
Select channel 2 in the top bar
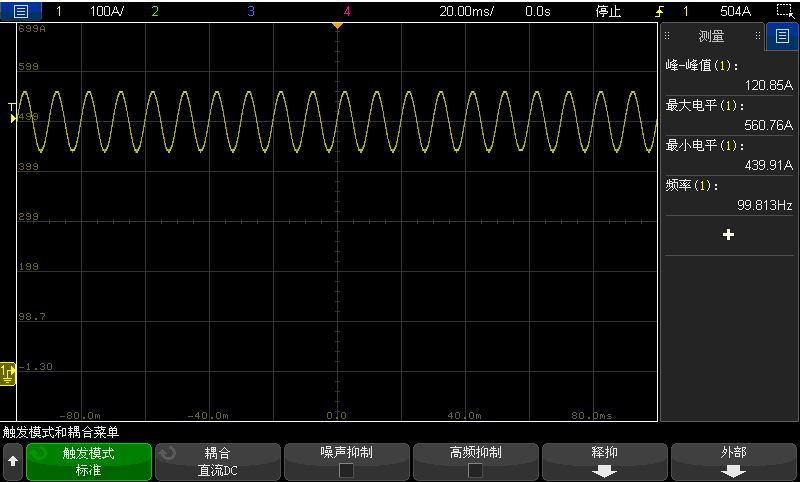(154, 12)
